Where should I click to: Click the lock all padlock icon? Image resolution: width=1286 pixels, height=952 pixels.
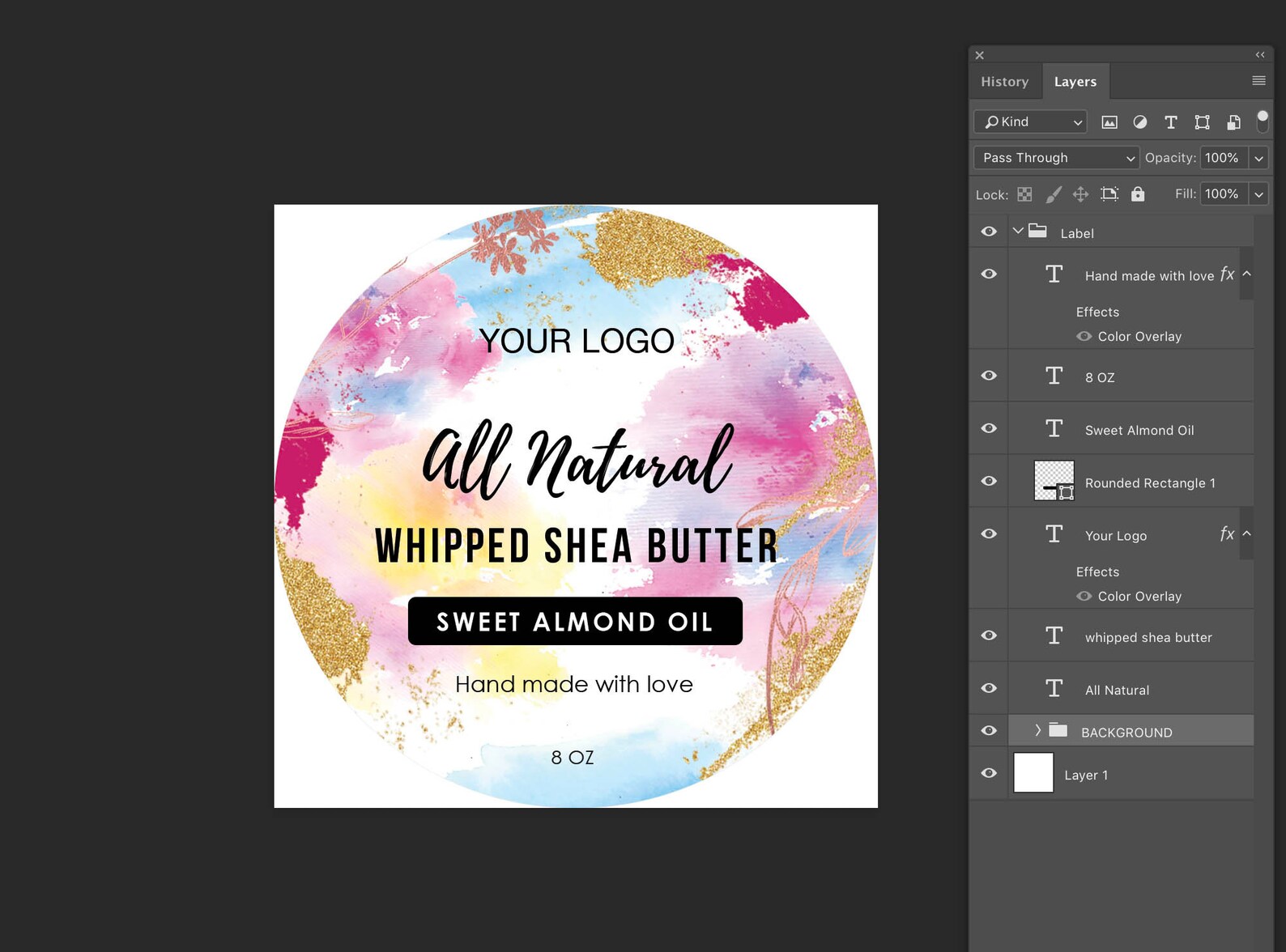[x=1138, y=193]
